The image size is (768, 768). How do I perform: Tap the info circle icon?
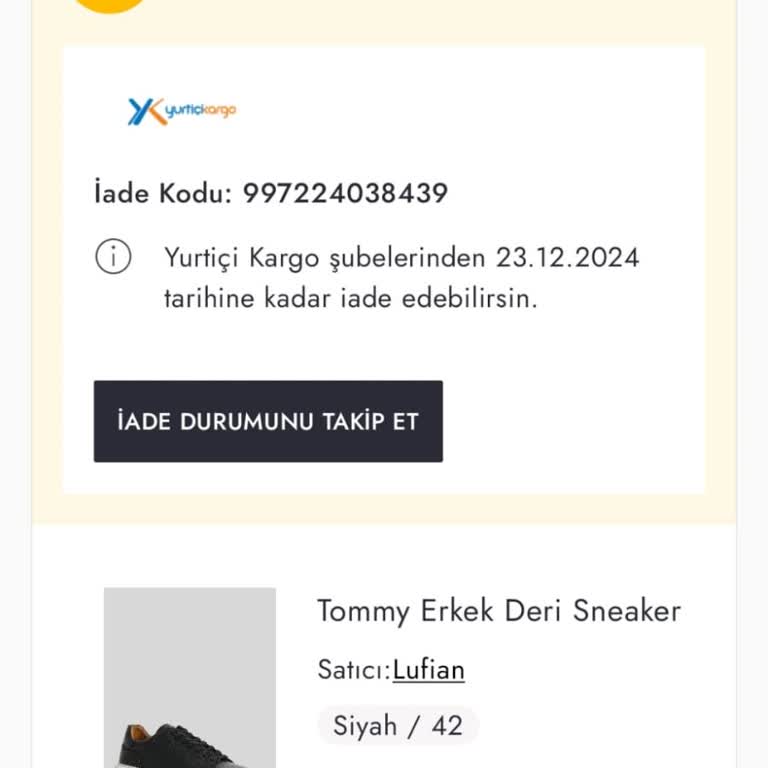[x=113, y=257]
